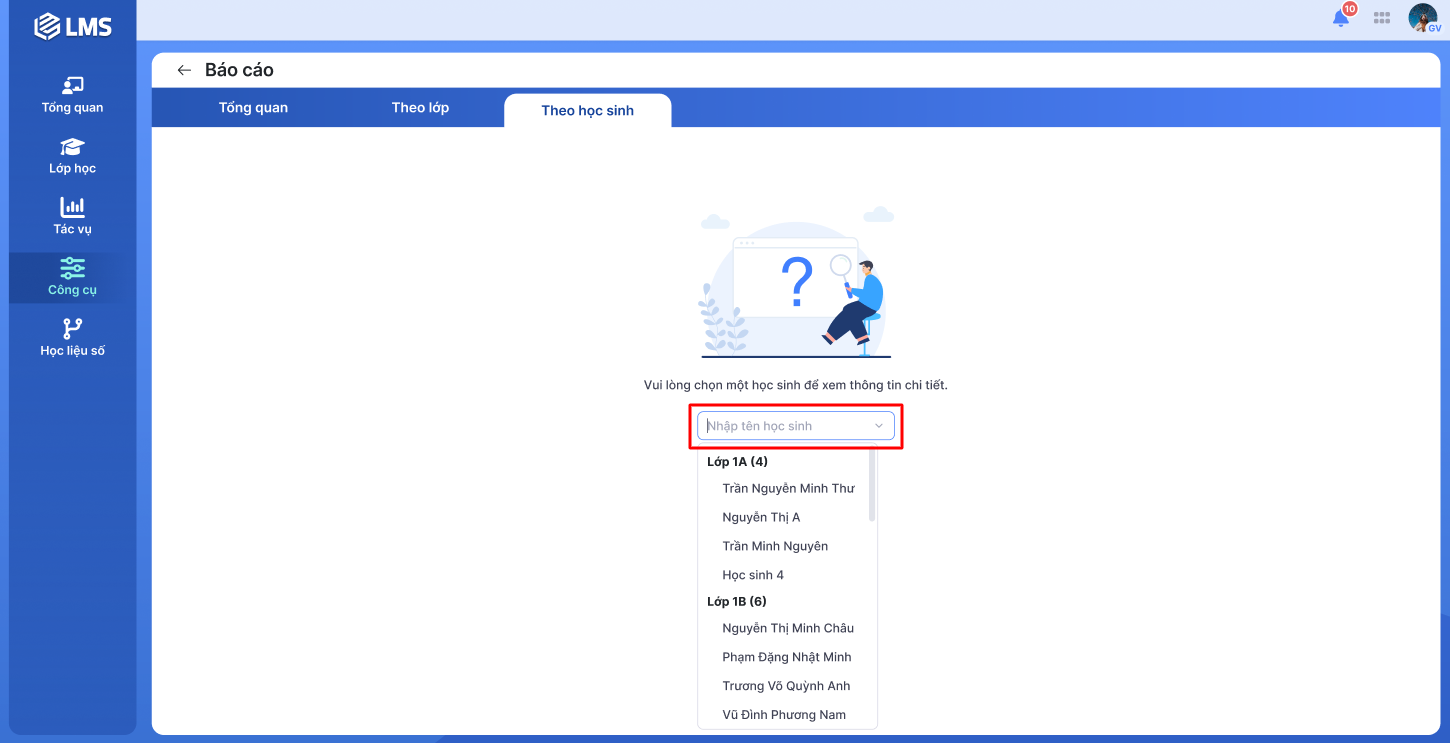Open the apps grid menu
The width and height of the screenshot is (1450, 743).
tap(1382, 18)
